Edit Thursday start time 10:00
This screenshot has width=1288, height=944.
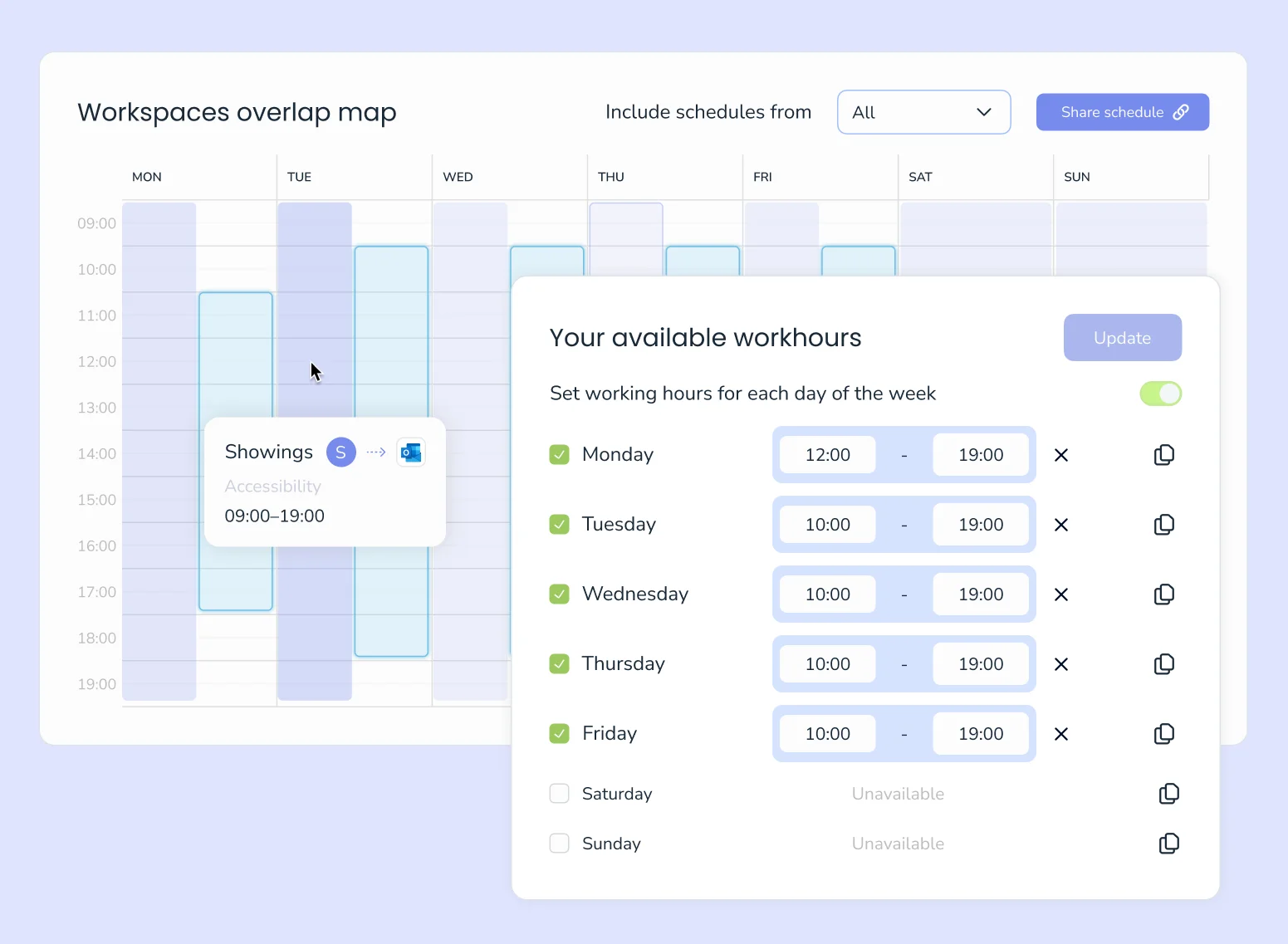point(828,664)
